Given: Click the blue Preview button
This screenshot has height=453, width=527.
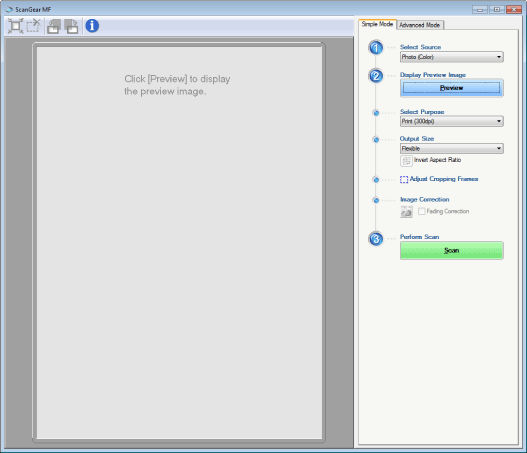Looking at the screenshot, I should pyautogui.click(x=451, y=88).
